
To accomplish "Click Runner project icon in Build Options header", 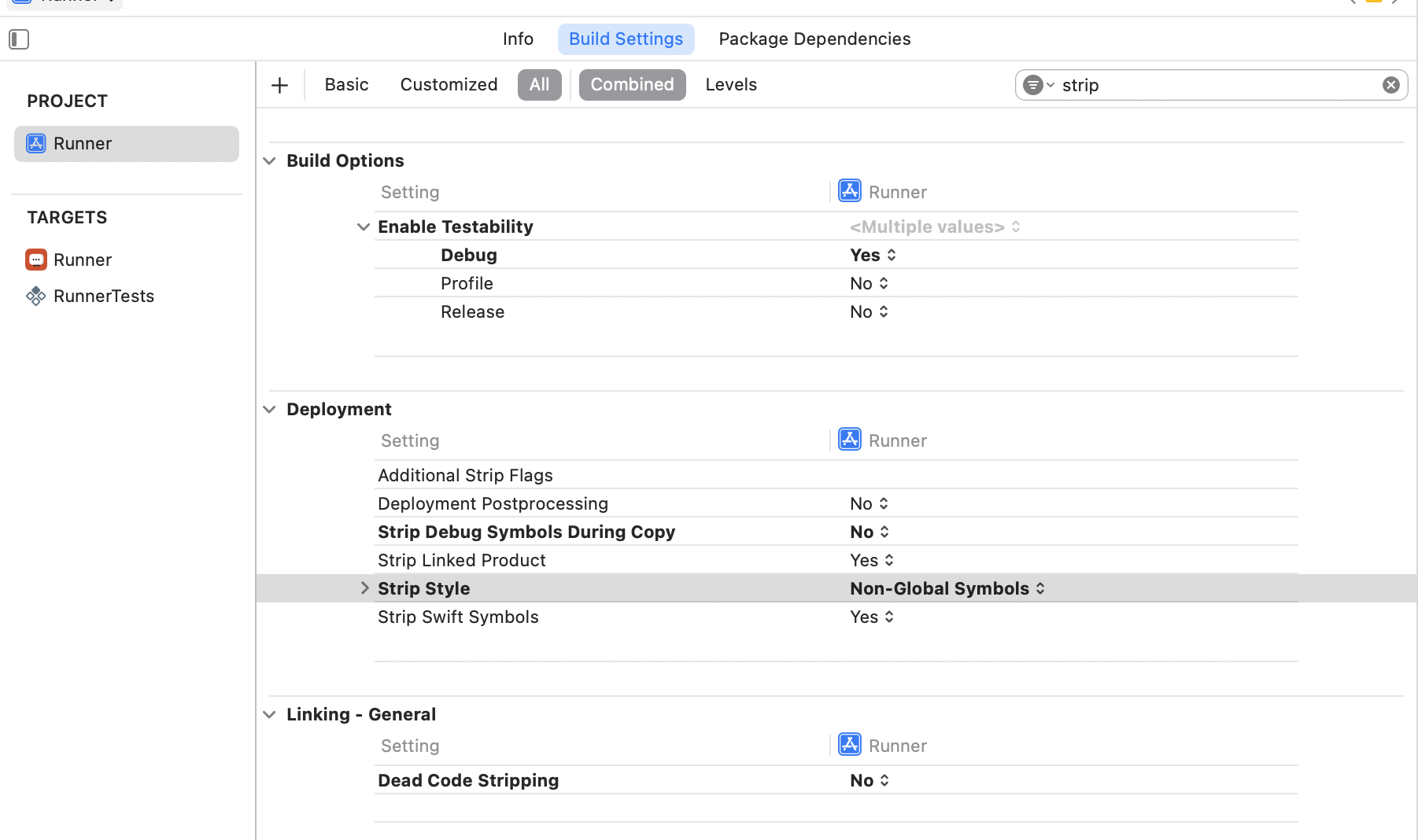I will (849, 191).
